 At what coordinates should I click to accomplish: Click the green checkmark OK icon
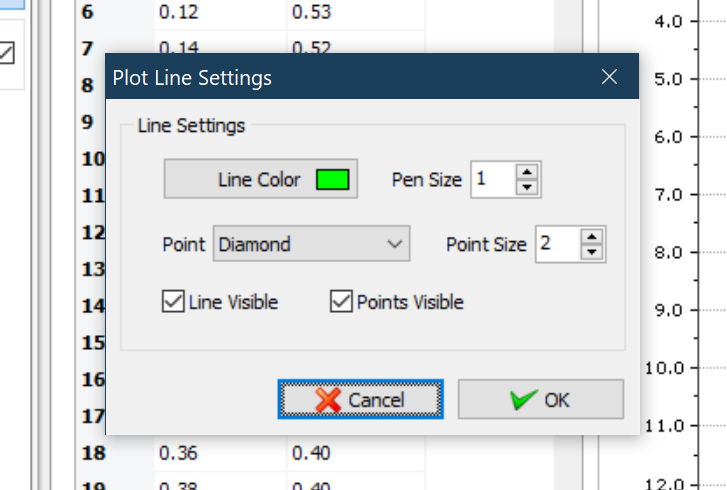[523, 400]
